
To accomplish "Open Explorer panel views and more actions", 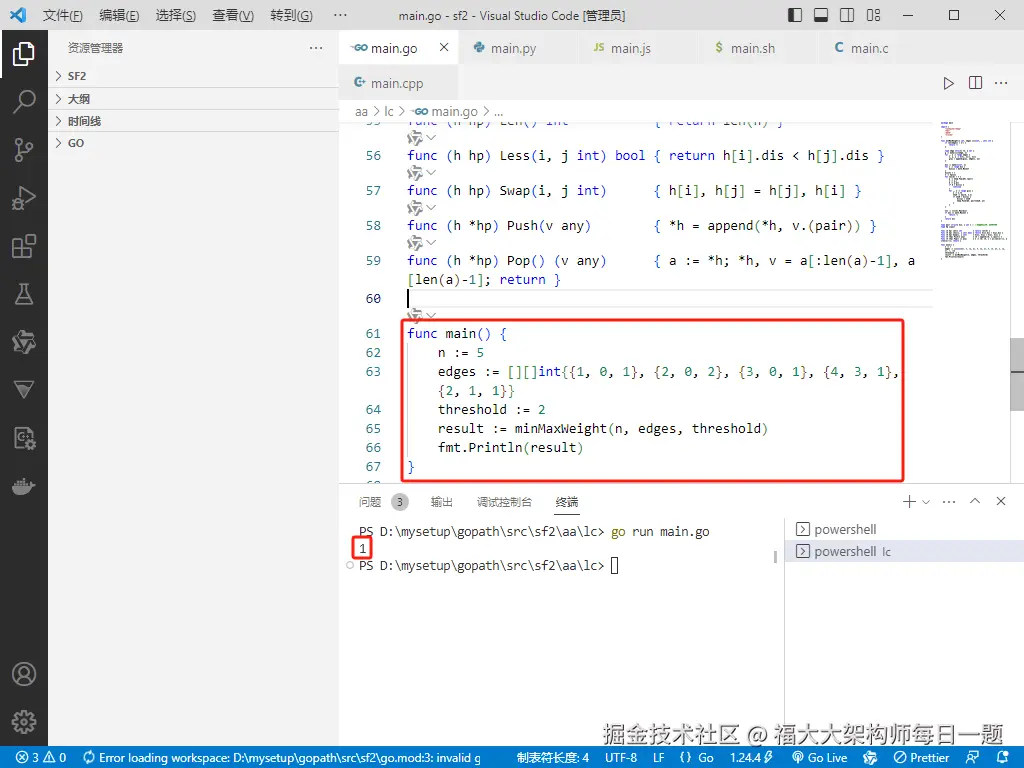I will (x=316, y=48).
